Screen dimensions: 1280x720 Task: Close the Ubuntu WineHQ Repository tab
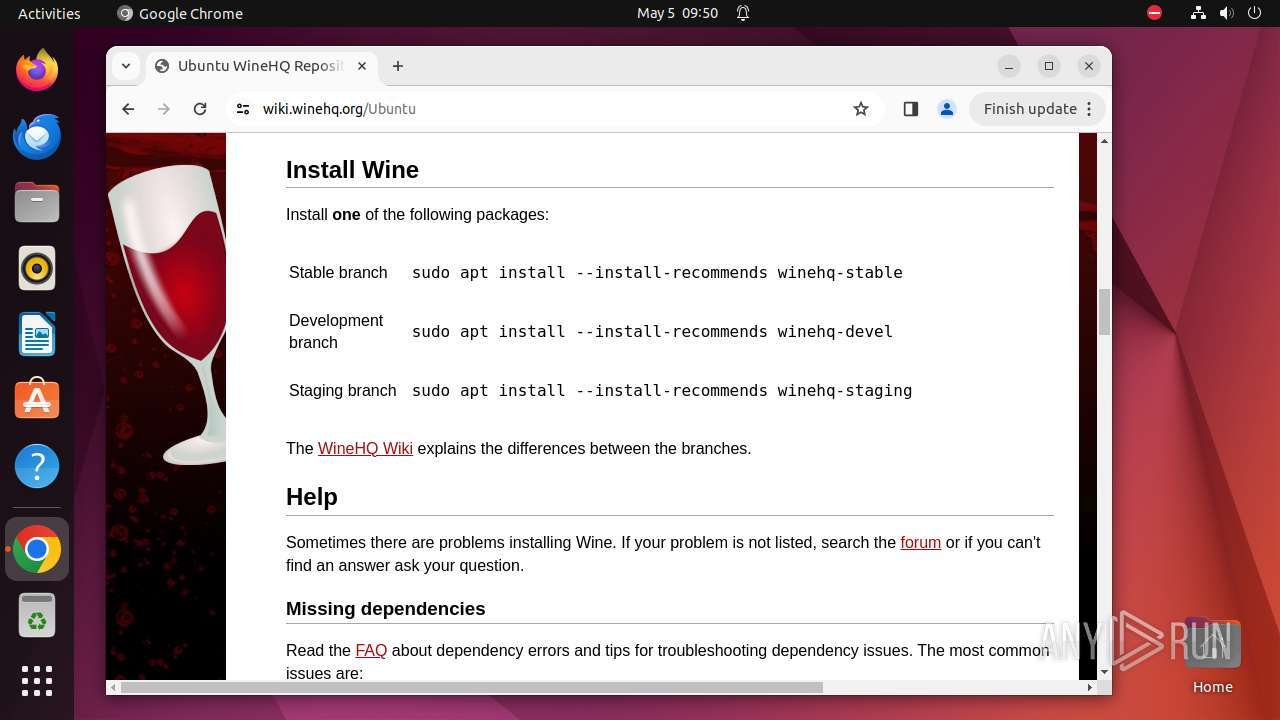pyautogui.click(x=362, y=66)
